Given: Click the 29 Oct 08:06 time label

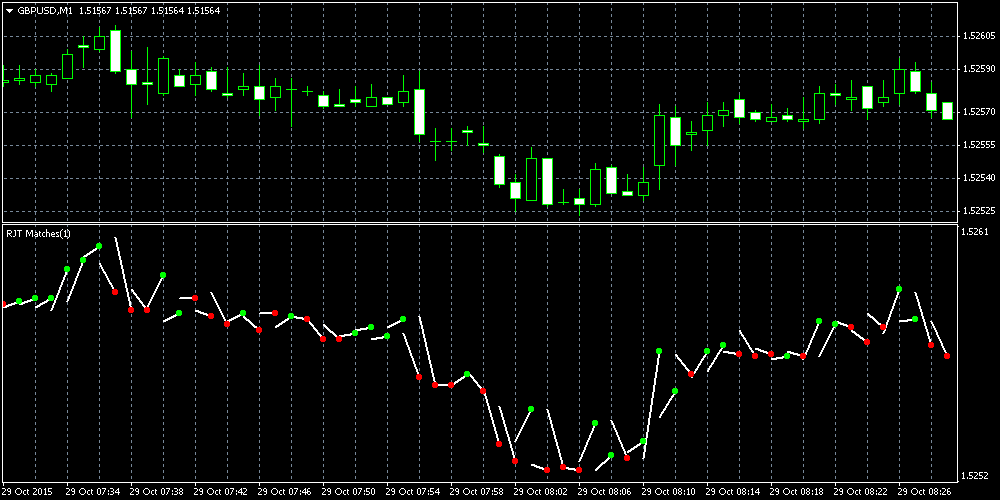Looking at the screenshot, I should click(x=607, y=492).
